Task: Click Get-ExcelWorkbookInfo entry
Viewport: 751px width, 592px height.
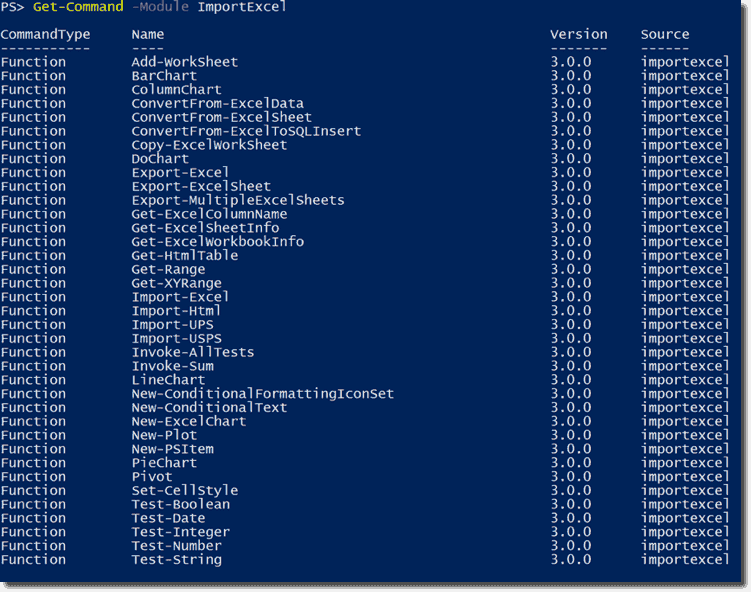Action: click(x=217, y=242)
